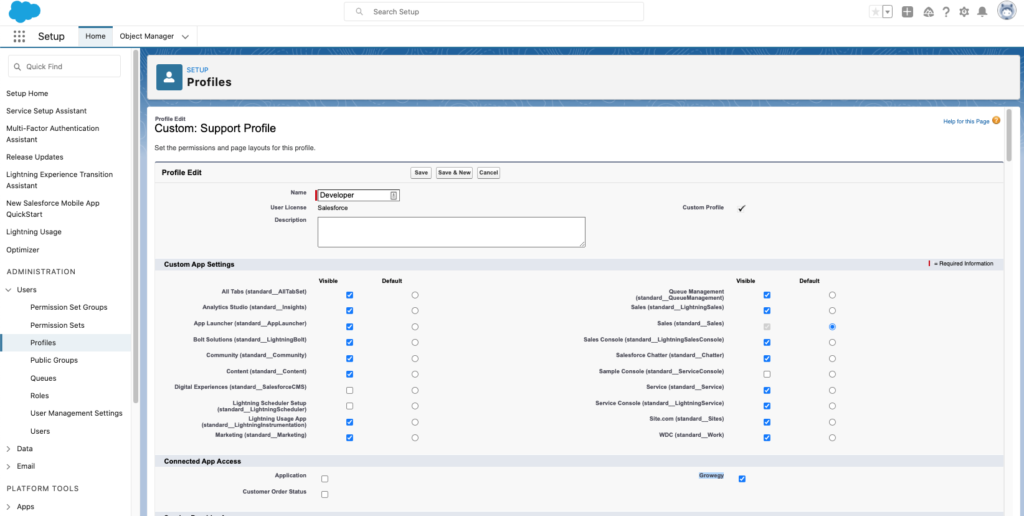Click the main page vertical scrollbar
The height and width of the screenshot is (516, 1024).
click(x=1009, y=134)
